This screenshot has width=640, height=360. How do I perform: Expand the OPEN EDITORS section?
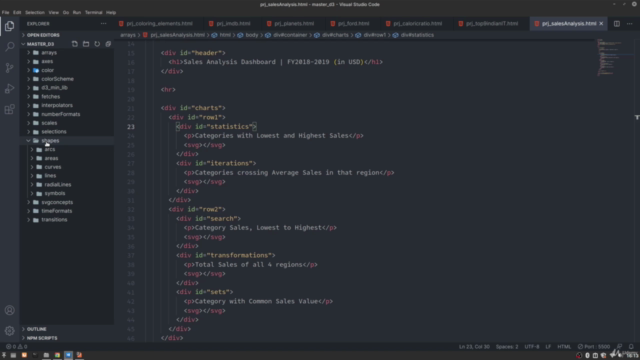(43, 35)
